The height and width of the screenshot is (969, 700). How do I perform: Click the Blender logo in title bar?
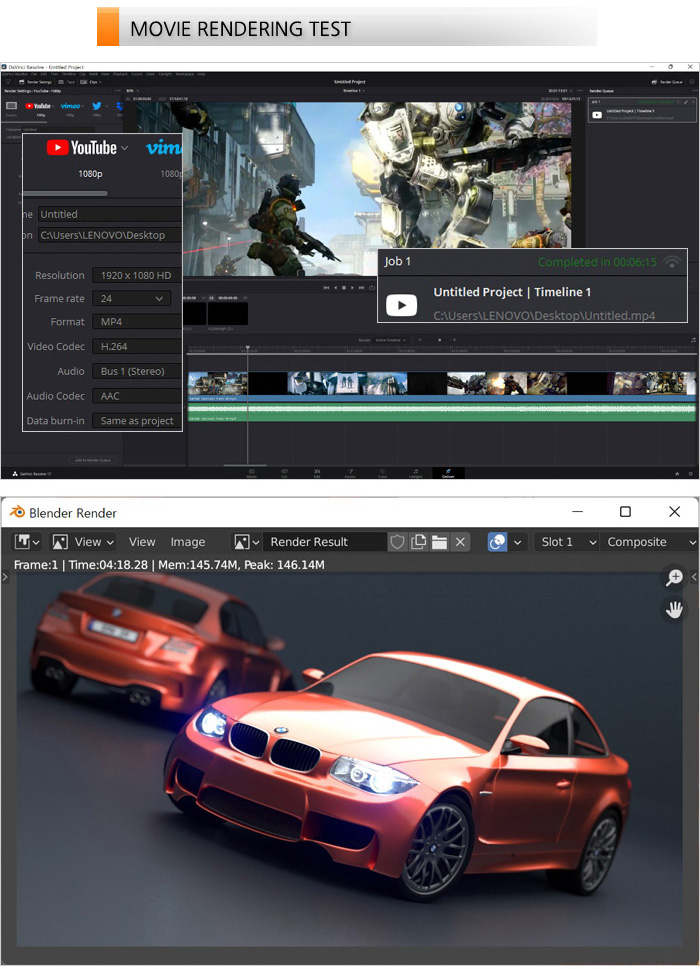click(17, 512)
